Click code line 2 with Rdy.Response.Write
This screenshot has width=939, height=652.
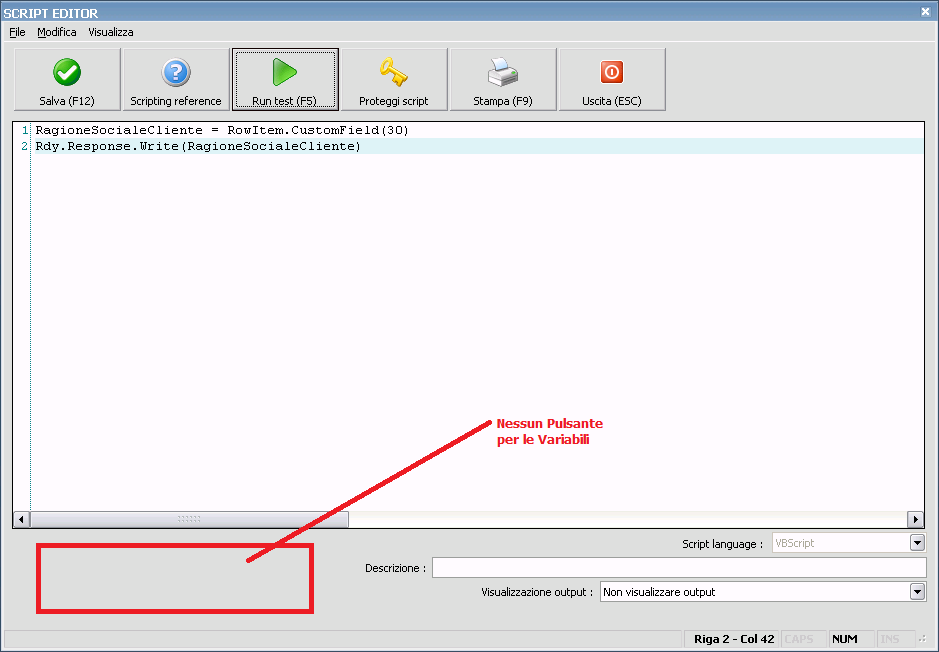[x=198, y=146]
